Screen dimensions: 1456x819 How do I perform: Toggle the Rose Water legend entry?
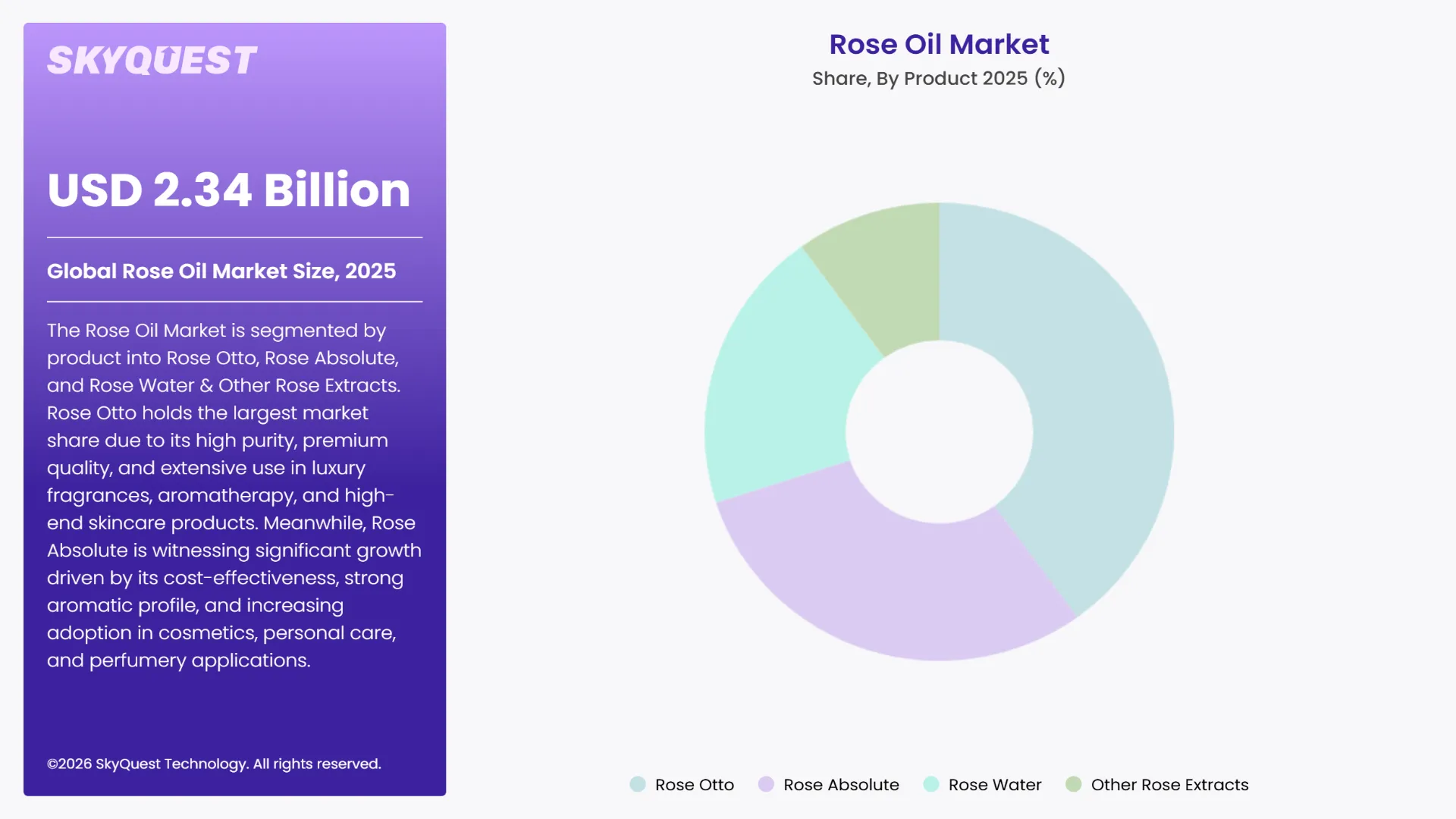click(x=983, y=785)
